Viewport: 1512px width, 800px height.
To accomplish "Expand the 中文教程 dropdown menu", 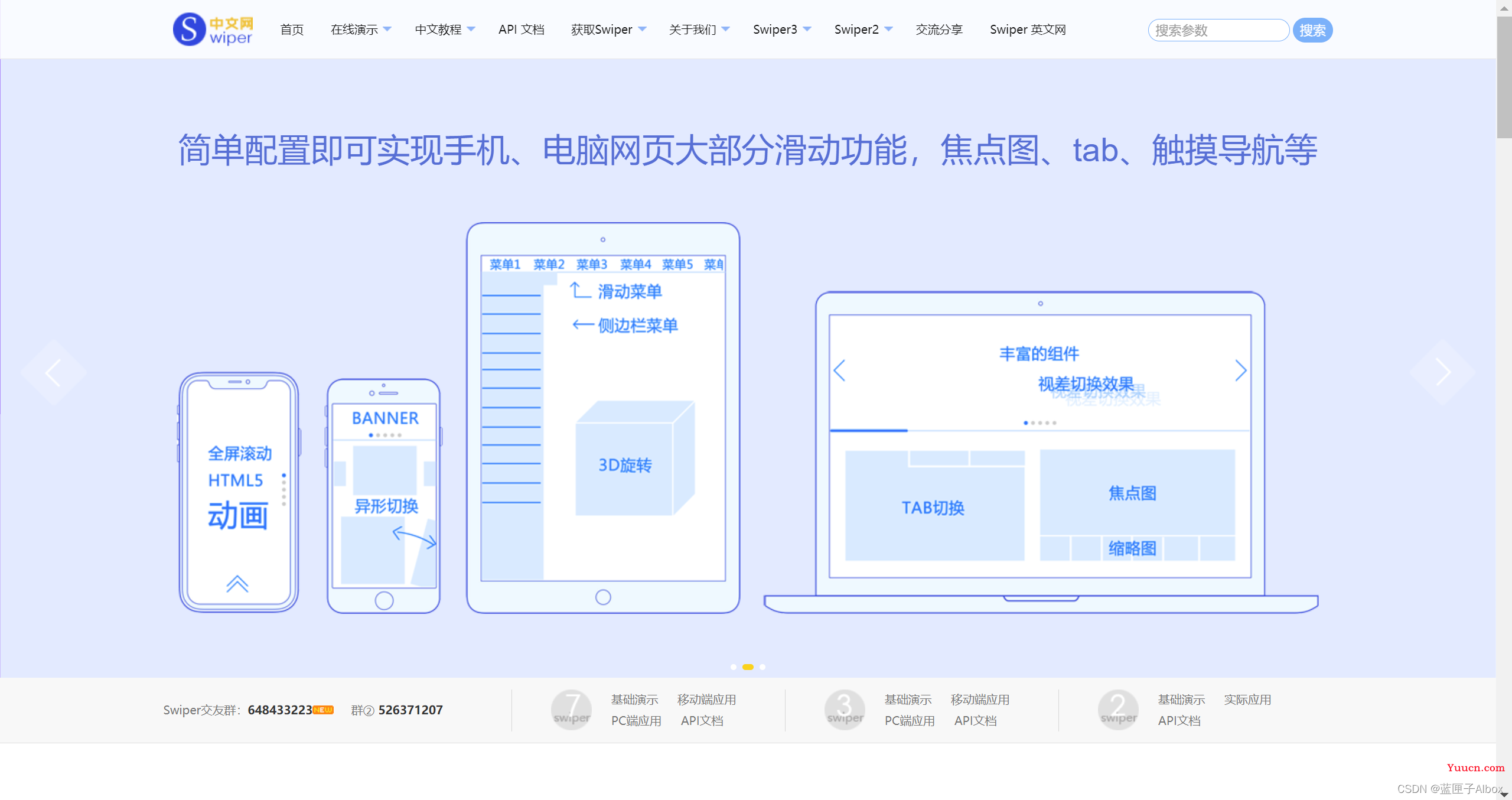I will click(445, 30).
